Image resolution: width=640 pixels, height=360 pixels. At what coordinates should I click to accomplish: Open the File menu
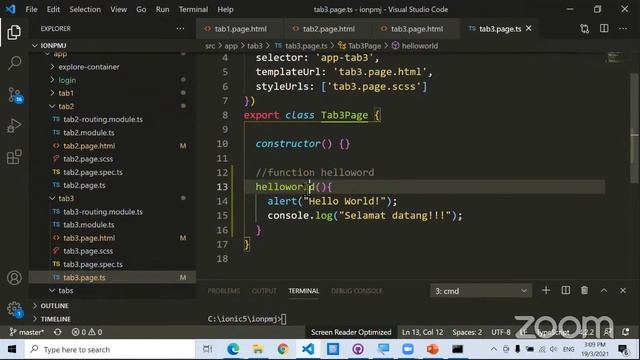click(x=31, y=9)
